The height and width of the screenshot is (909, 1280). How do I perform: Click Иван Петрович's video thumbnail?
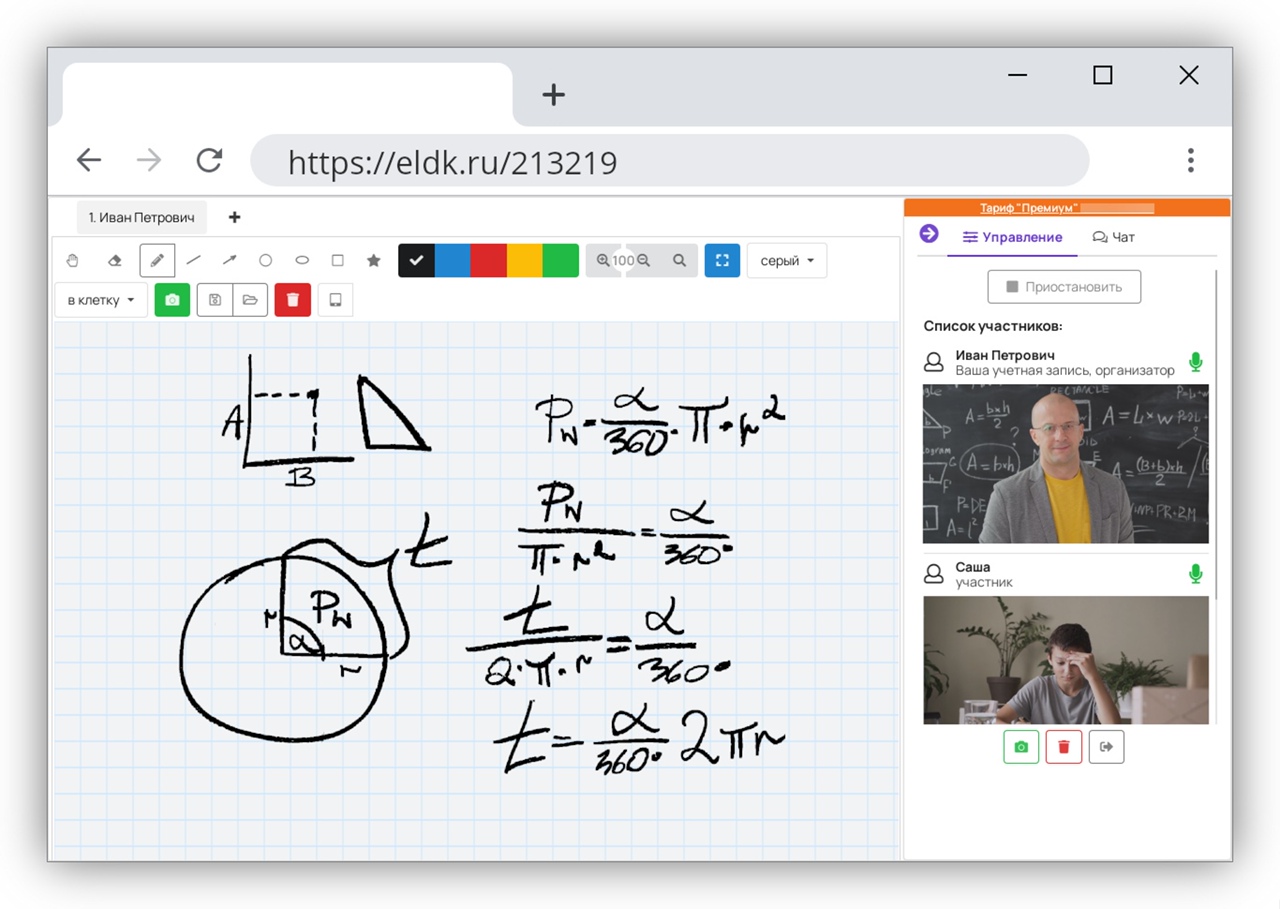tap(1066, 464)
